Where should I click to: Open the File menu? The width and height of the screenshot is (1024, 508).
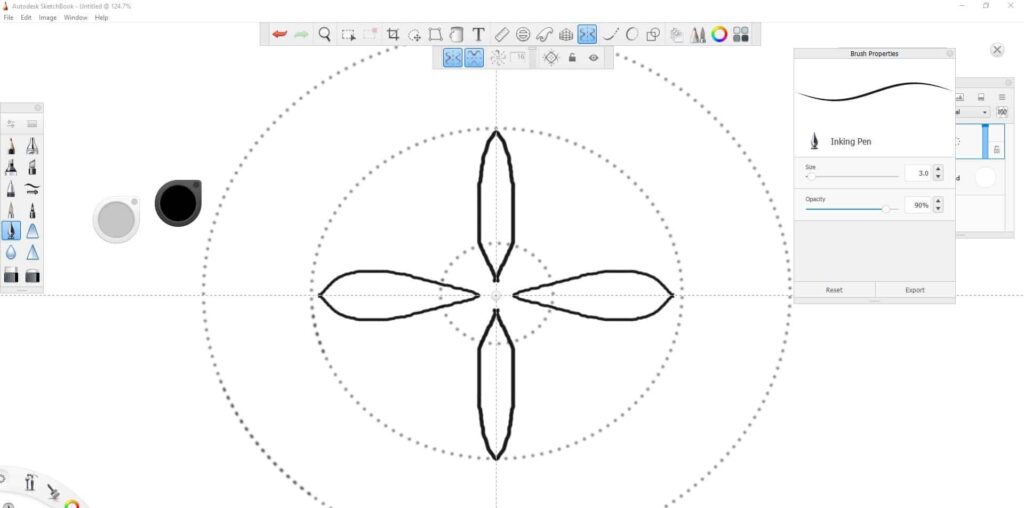[8, 18]
